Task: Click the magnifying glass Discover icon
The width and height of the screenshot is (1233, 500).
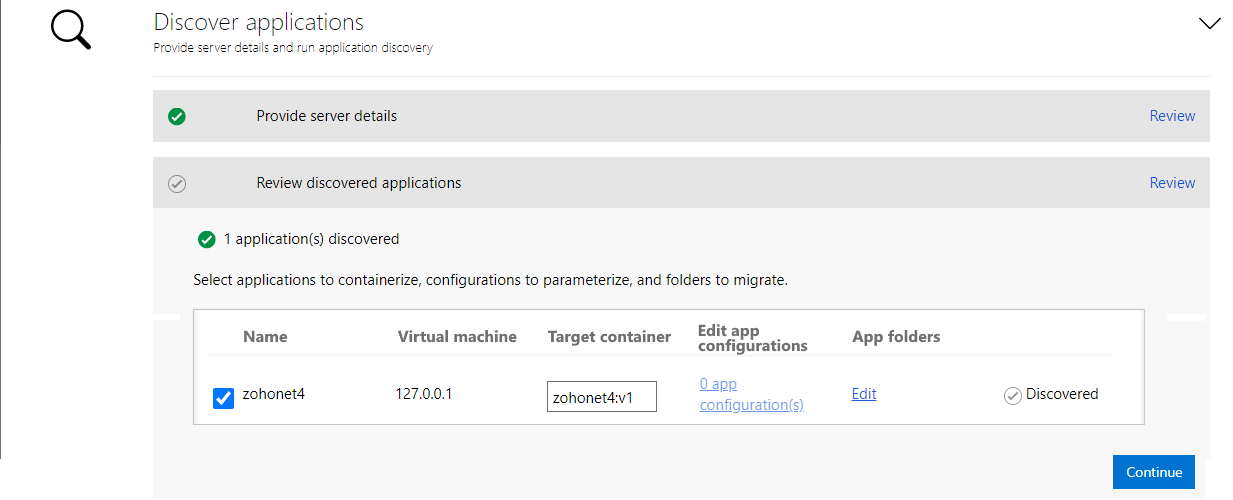Action: point(71,29)
